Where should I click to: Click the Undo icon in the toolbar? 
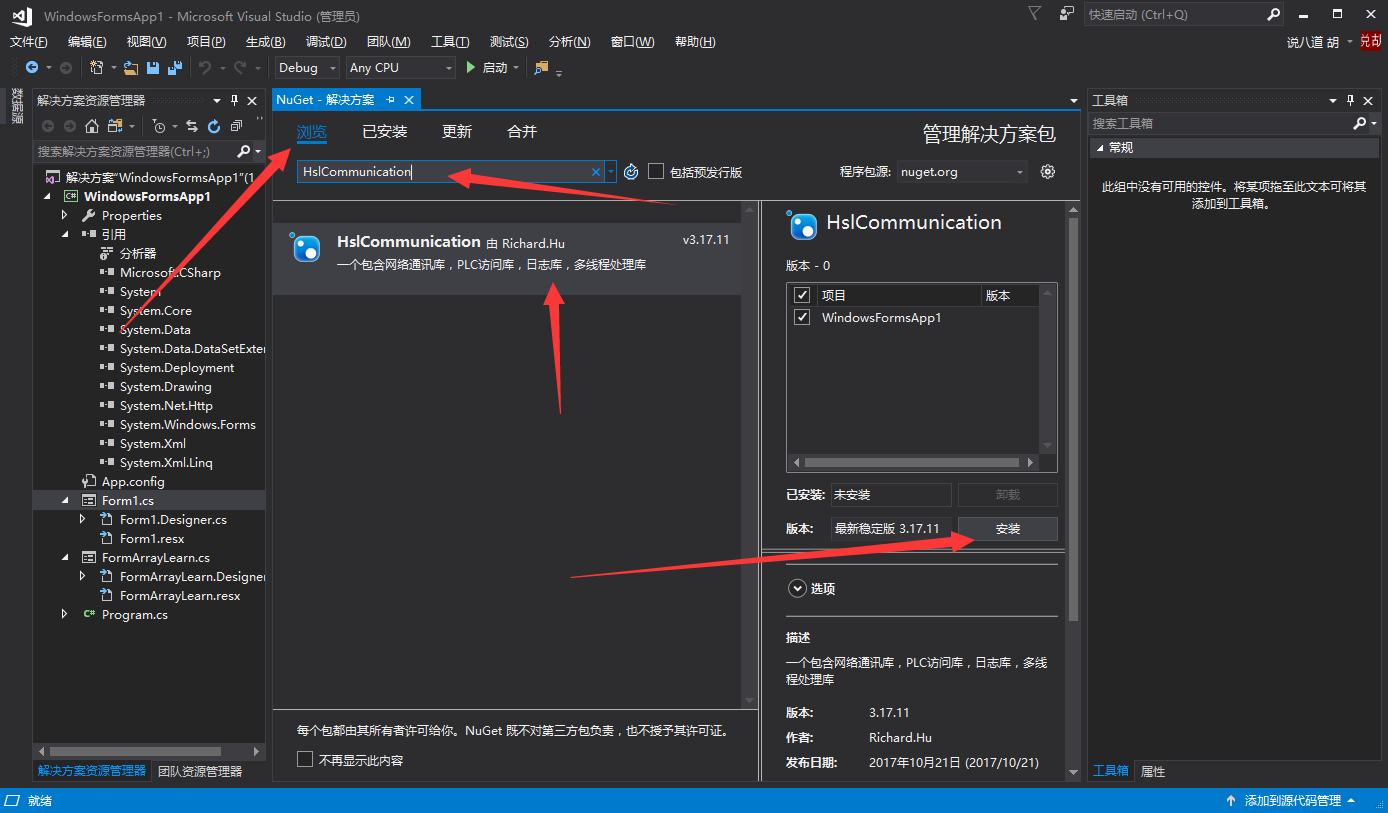(x=204, y=68)
